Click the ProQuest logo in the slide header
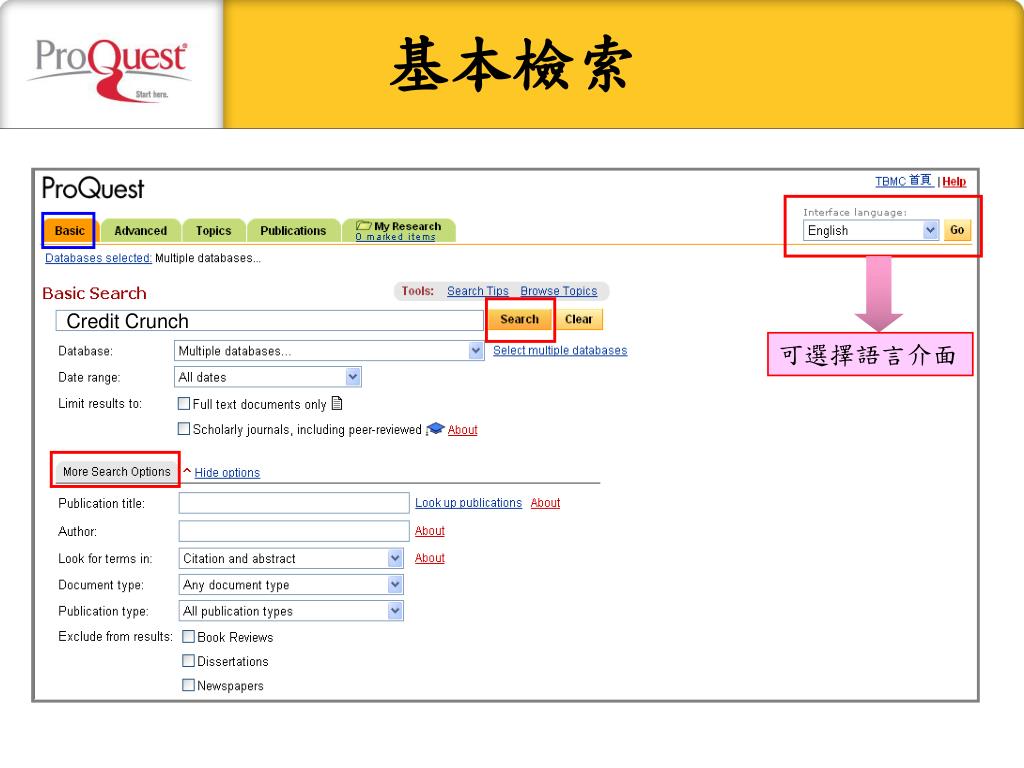The height and width of the screenshot is (768, 1024). click(x=110, y=69)
